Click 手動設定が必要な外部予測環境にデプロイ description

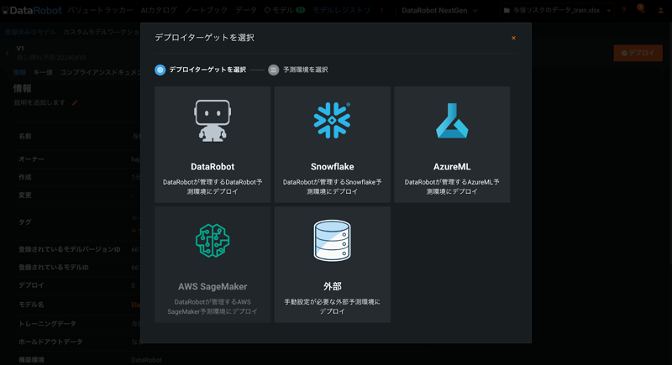point(332,307)
